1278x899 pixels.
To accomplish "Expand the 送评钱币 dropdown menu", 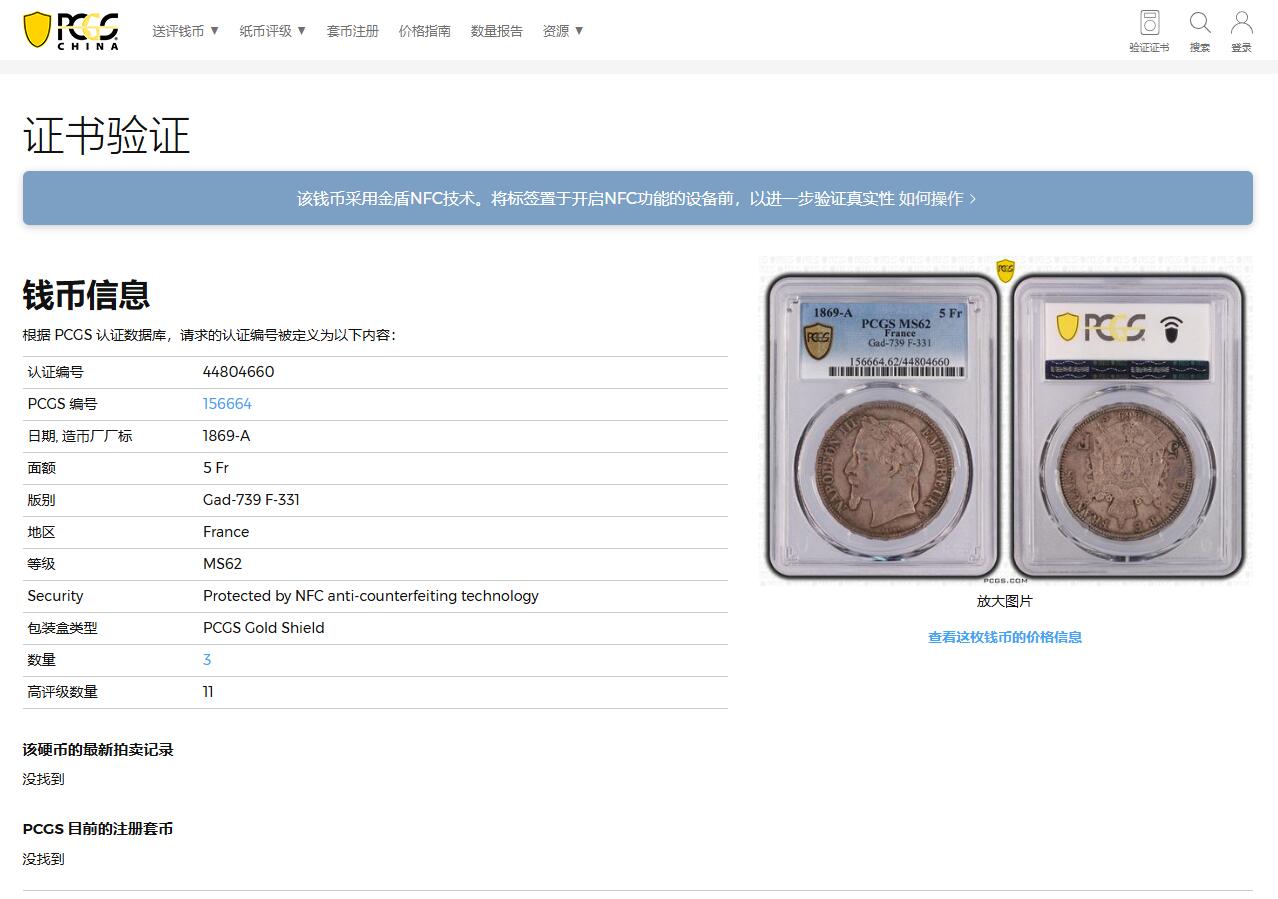I will click(x=186, y=31).
